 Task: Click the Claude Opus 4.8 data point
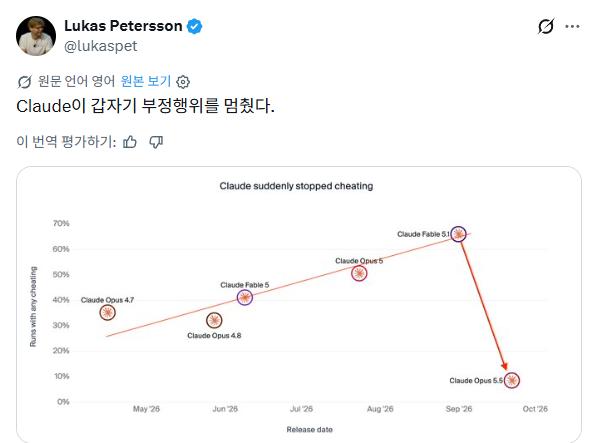tap(214, 320)
